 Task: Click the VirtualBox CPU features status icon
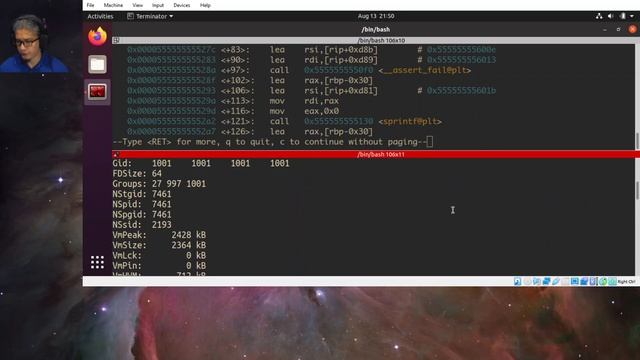coord(593,281)
